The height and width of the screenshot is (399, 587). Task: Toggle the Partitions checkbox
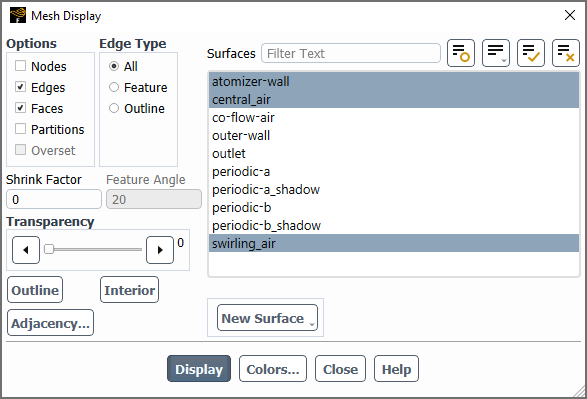pyautogui.click(x=20, y=129)
